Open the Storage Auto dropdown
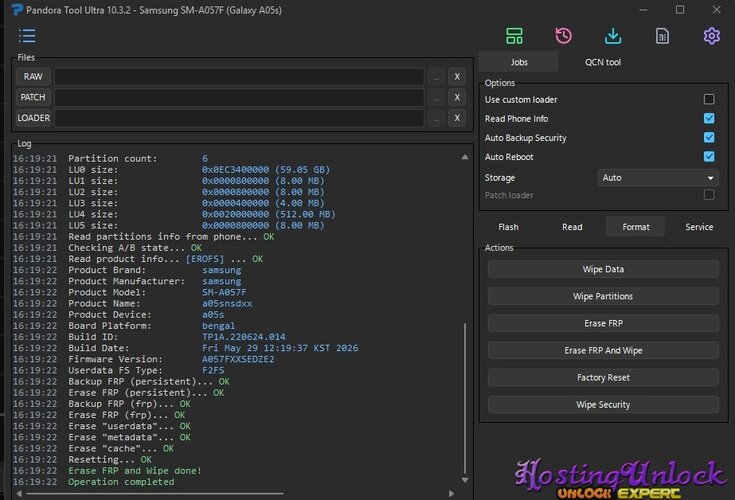The height and width of the screenshot is (500, 735). click(x=658, y=178)
